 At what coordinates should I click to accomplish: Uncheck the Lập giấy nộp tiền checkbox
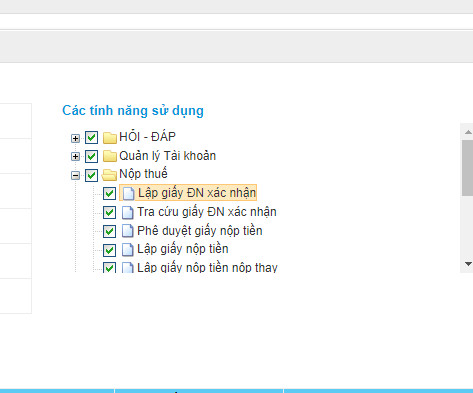(109, 250)
